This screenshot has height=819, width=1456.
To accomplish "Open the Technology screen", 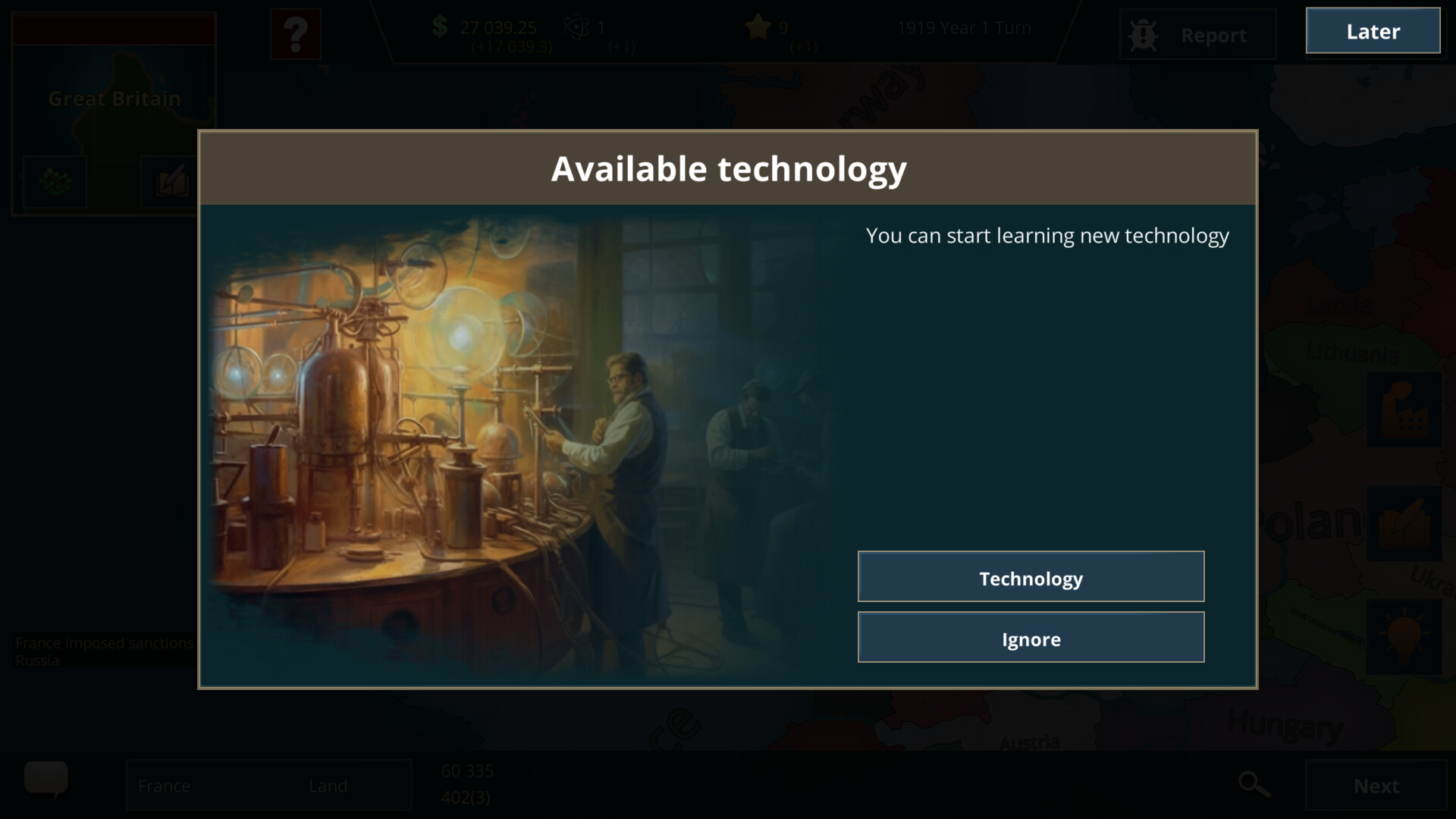I will 1031,576.
